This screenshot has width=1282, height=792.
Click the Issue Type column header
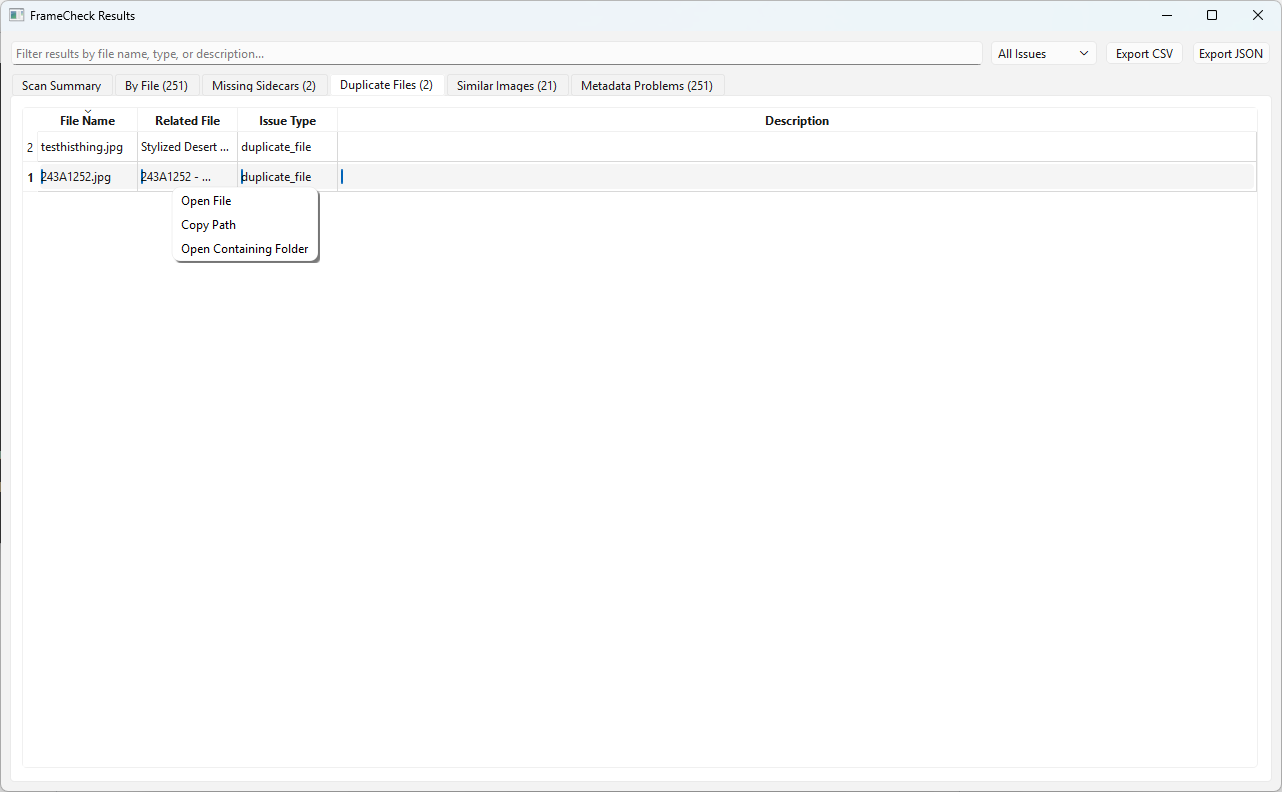coord(287,120)
